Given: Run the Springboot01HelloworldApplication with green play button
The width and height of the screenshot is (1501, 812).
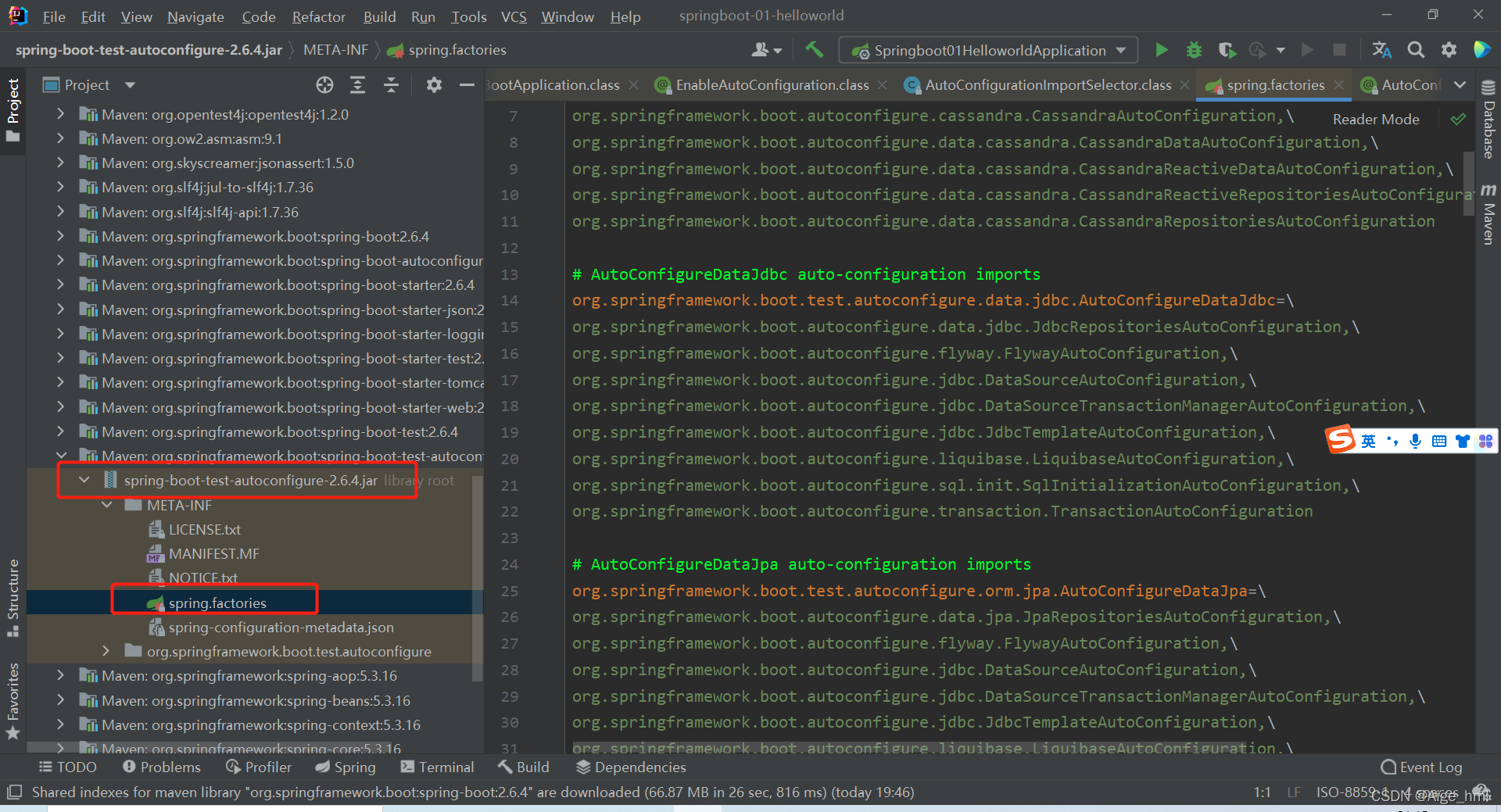Looking at the screenshot, I should pyautogui.click(x=1161, y=51).
